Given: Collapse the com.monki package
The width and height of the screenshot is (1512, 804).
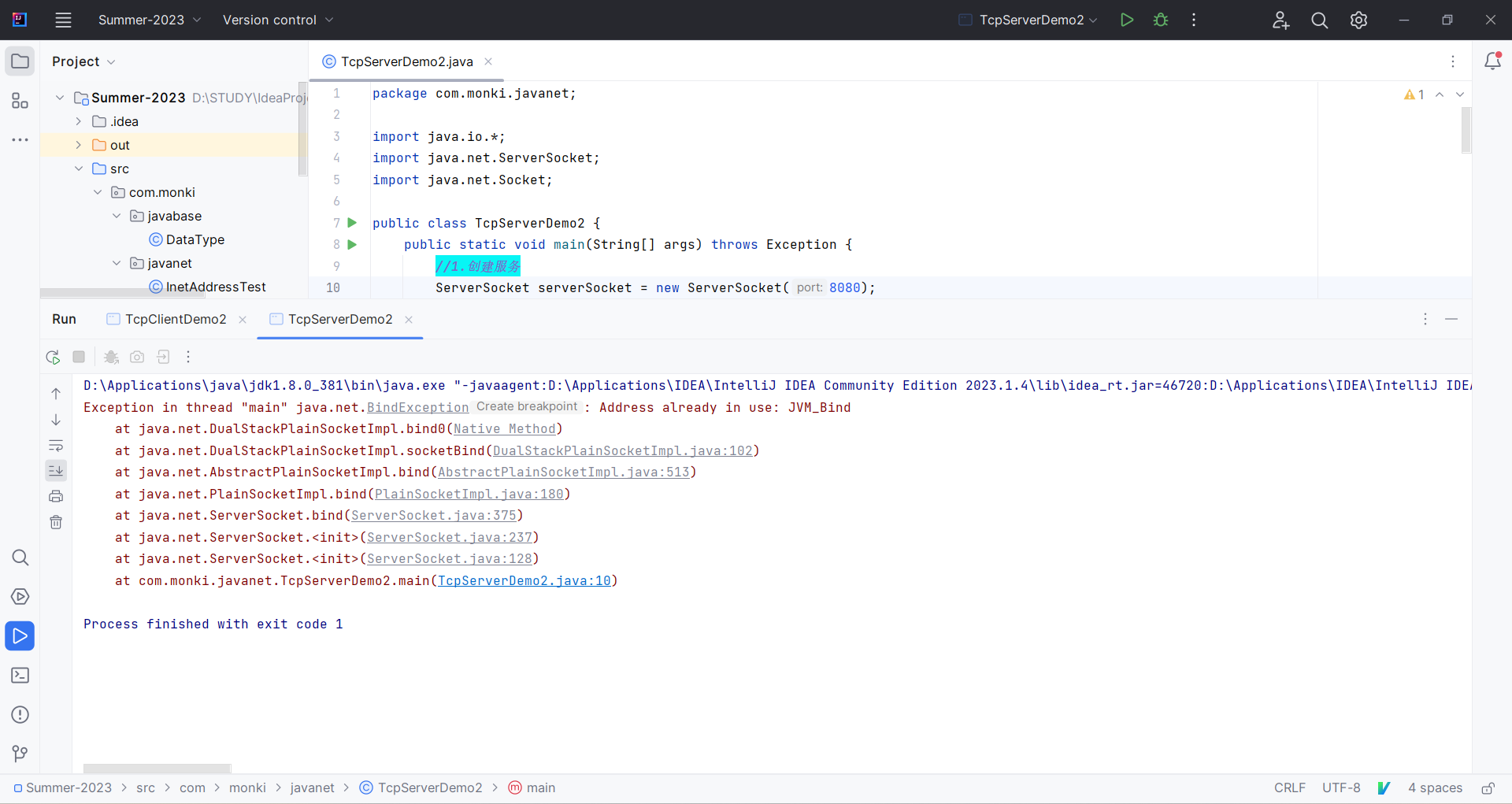Looking at the screenshot, I should [98, 192].
